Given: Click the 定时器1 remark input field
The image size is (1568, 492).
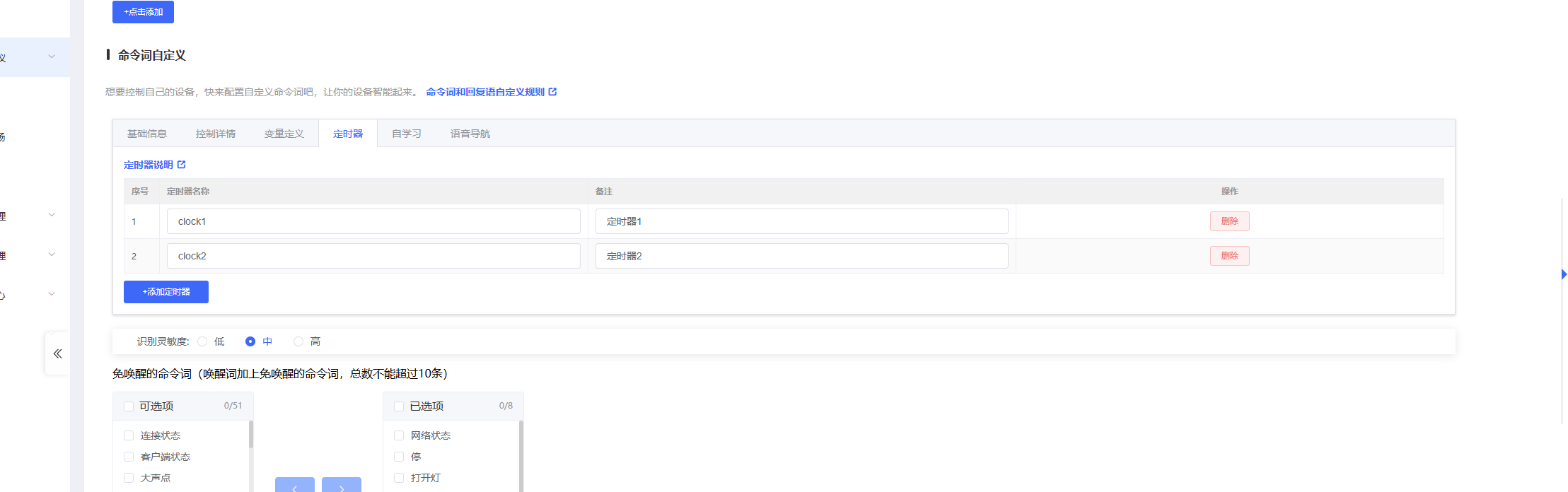Looking at the screenshot, I should pos(801,221).
